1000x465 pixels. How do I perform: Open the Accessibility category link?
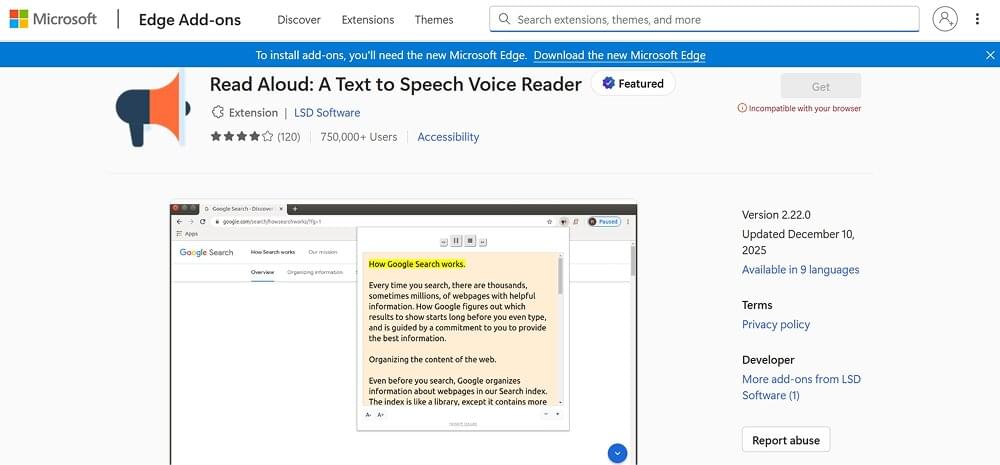click(448, 137)
